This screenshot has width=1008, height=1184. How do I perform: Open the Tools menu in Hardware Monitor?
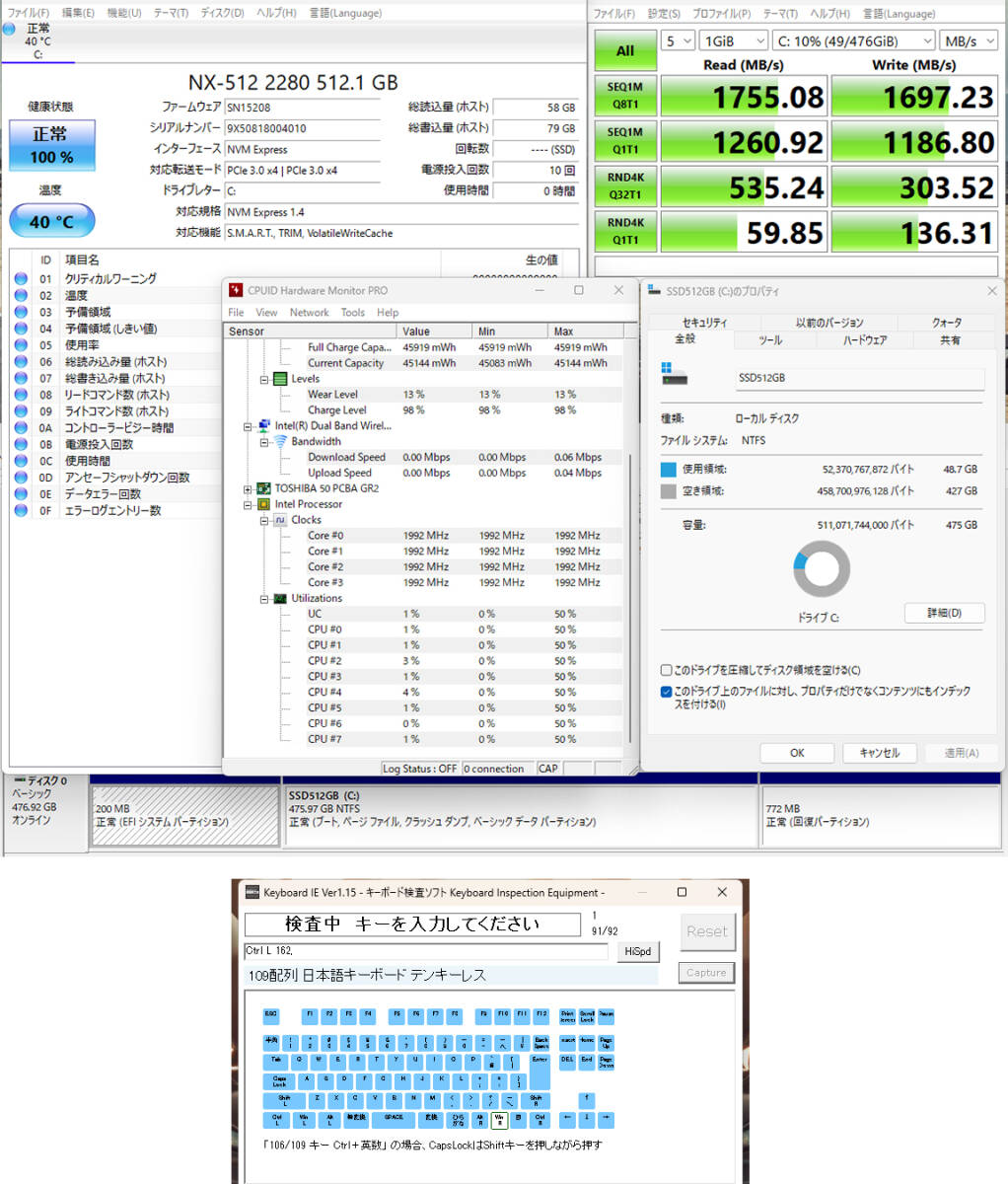click(x=353, y=312)
